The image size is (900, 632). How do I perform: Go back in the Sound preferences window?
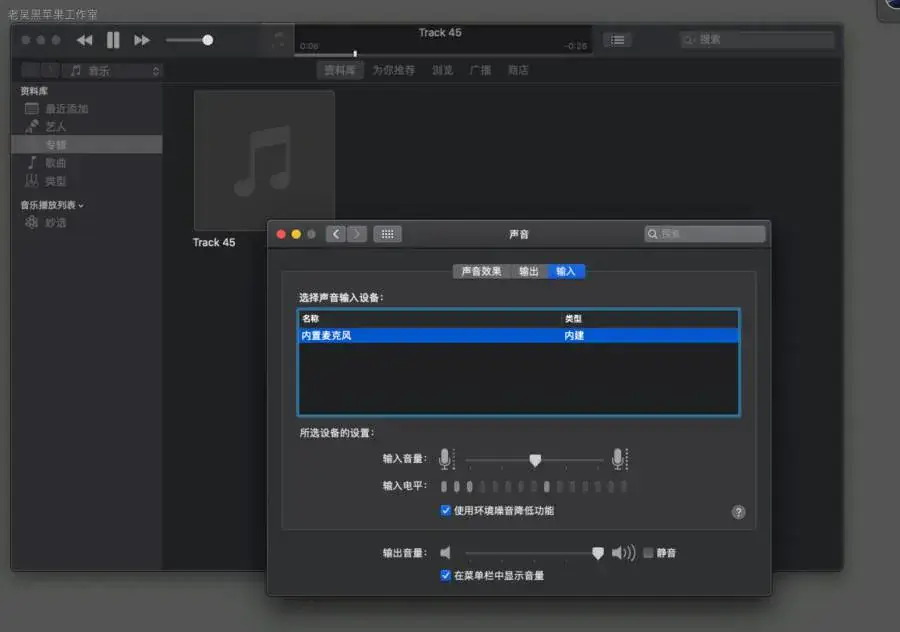336,234
